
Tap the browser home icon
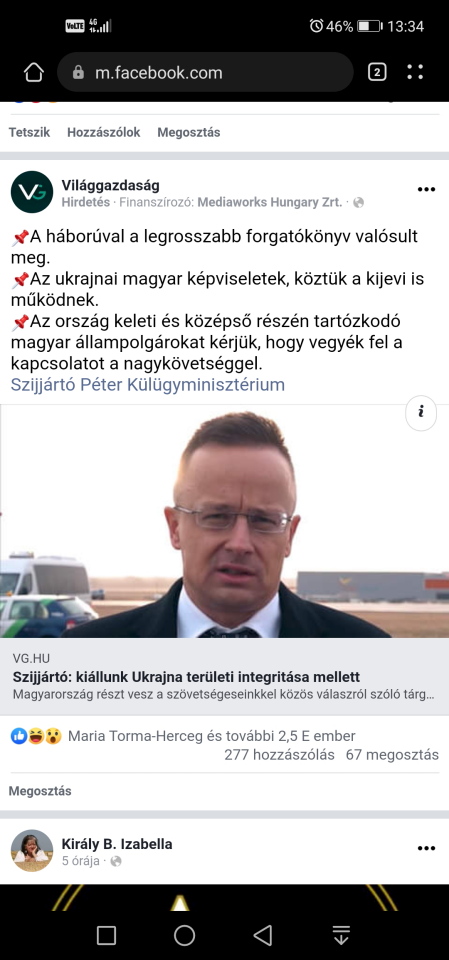click(x=34, y=73)
